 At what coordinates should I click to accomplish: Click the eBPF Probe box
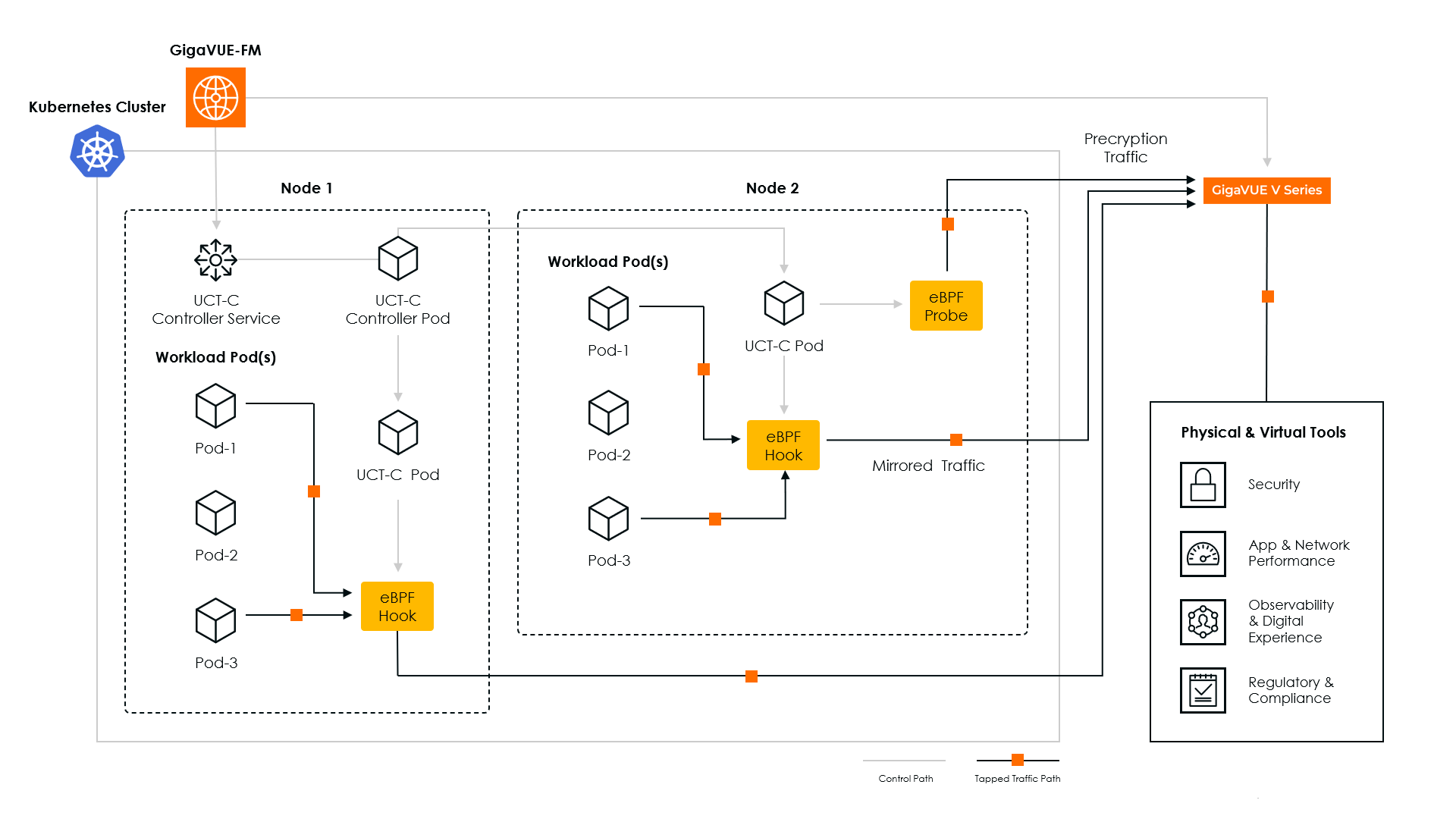pyautogui.click(x=946, y=306)
